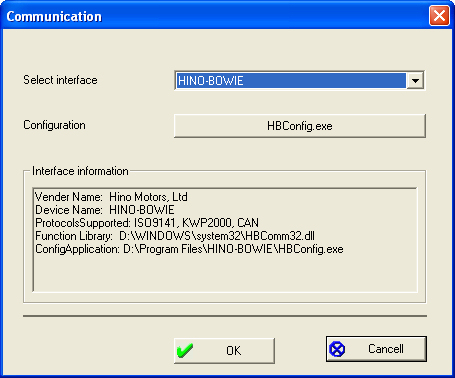Screen dimensions: 455x378
Task: Confirm with the OK button
Action: coord(224,351)
